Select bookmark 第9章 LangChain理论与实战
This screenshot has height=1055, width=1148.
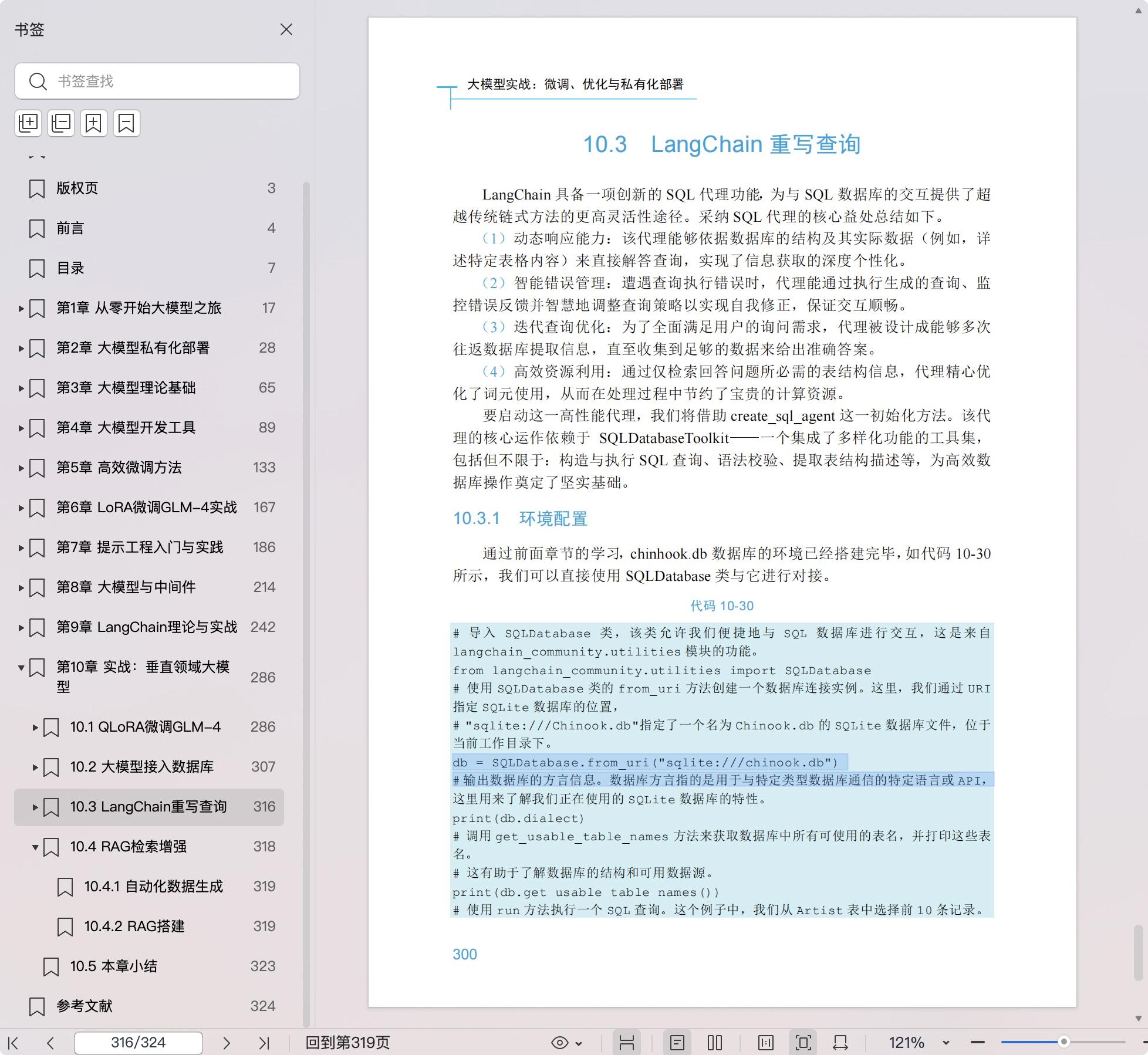point(147,627)
